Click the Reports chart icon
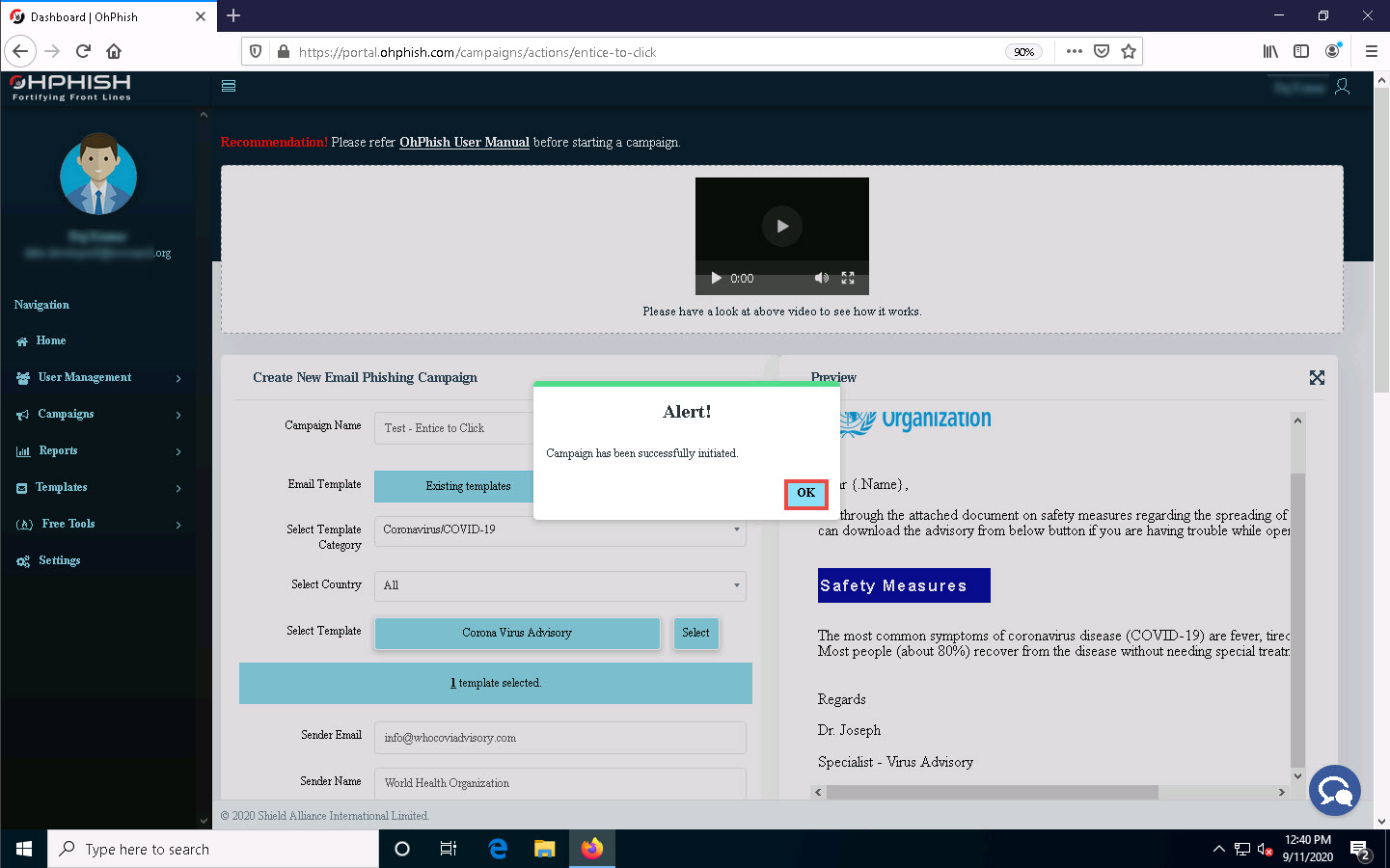The height and width of the screenshot is (868, 1390). pos(23,451)
